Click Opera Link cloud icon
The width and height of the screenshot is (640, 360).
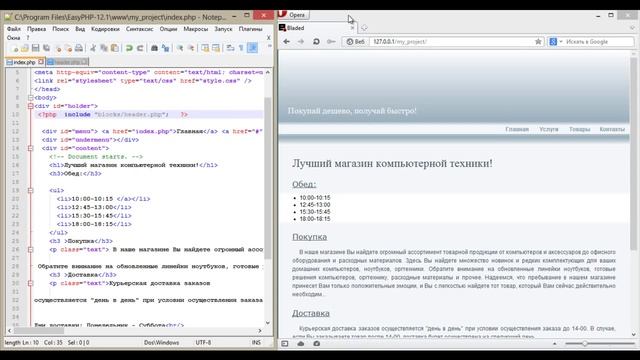(301, 344)
